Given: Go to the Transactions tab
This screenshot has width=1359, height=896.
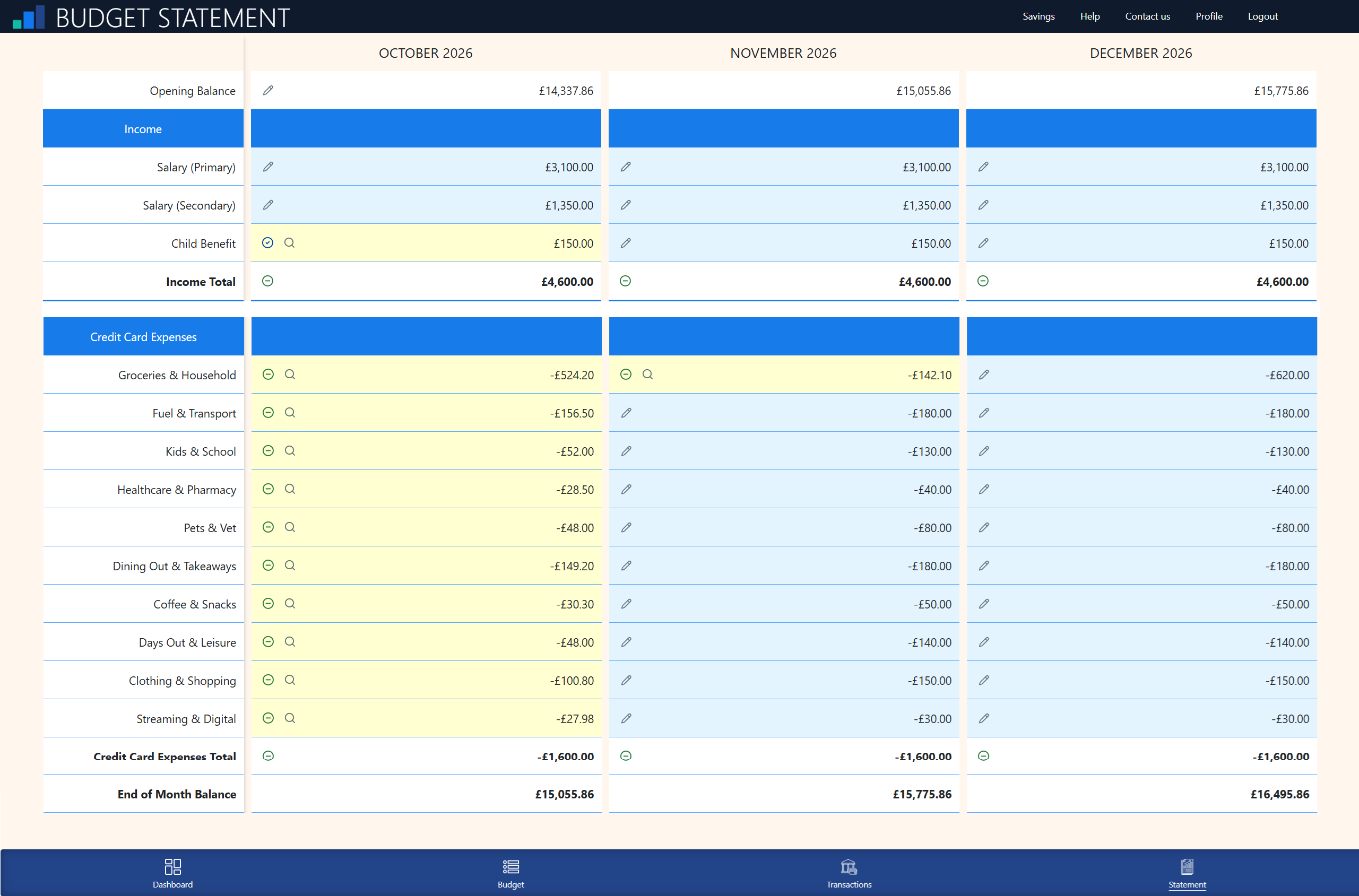Looking at the screenshot, I should click(x=849, y=873).
